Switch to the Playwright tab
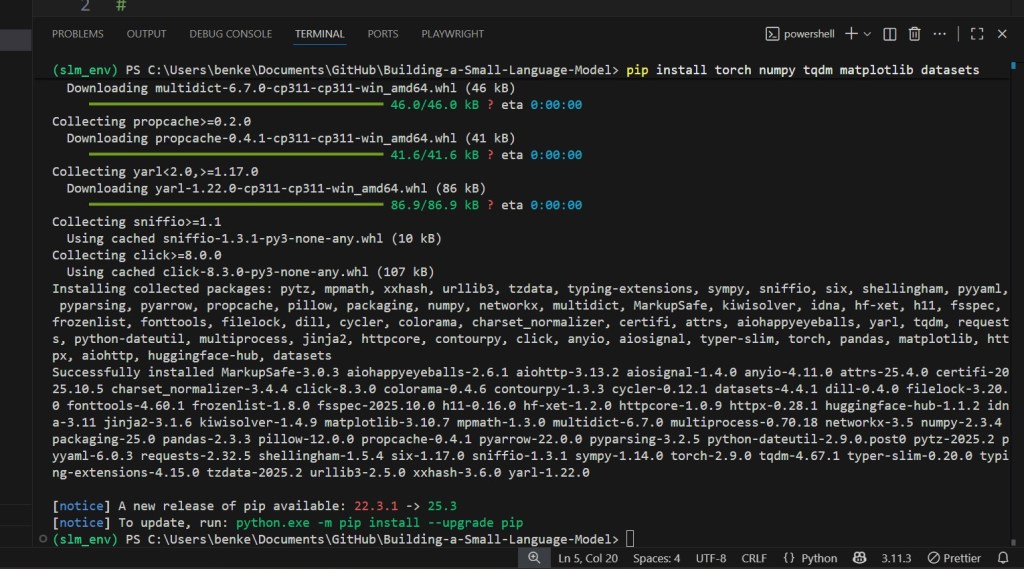This screenshot has height=569, width=1024. coord(453,34)
